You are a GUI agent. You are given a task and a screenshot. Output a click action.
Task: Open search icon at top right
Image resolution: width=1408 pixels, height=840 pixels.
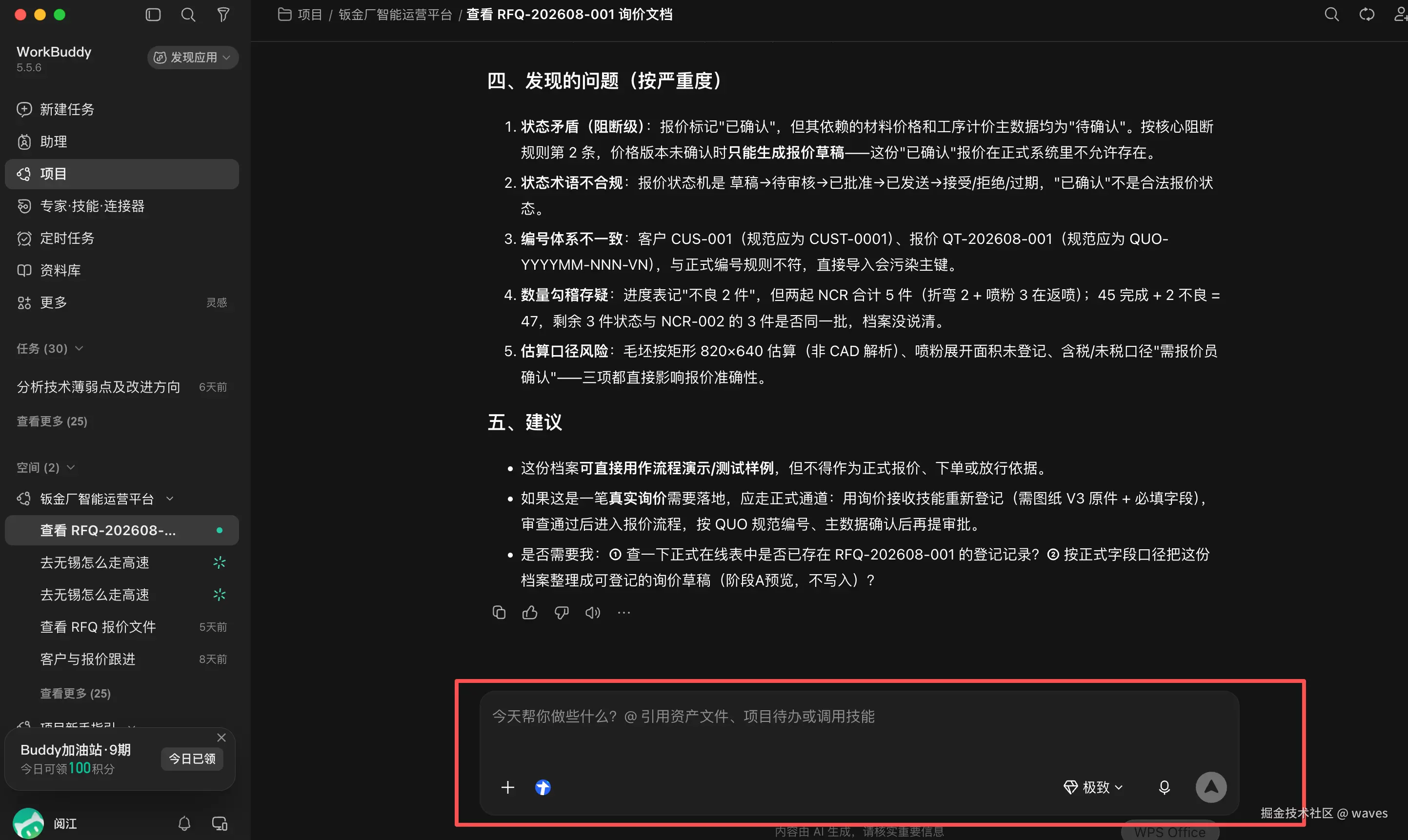coord(1331,14)
